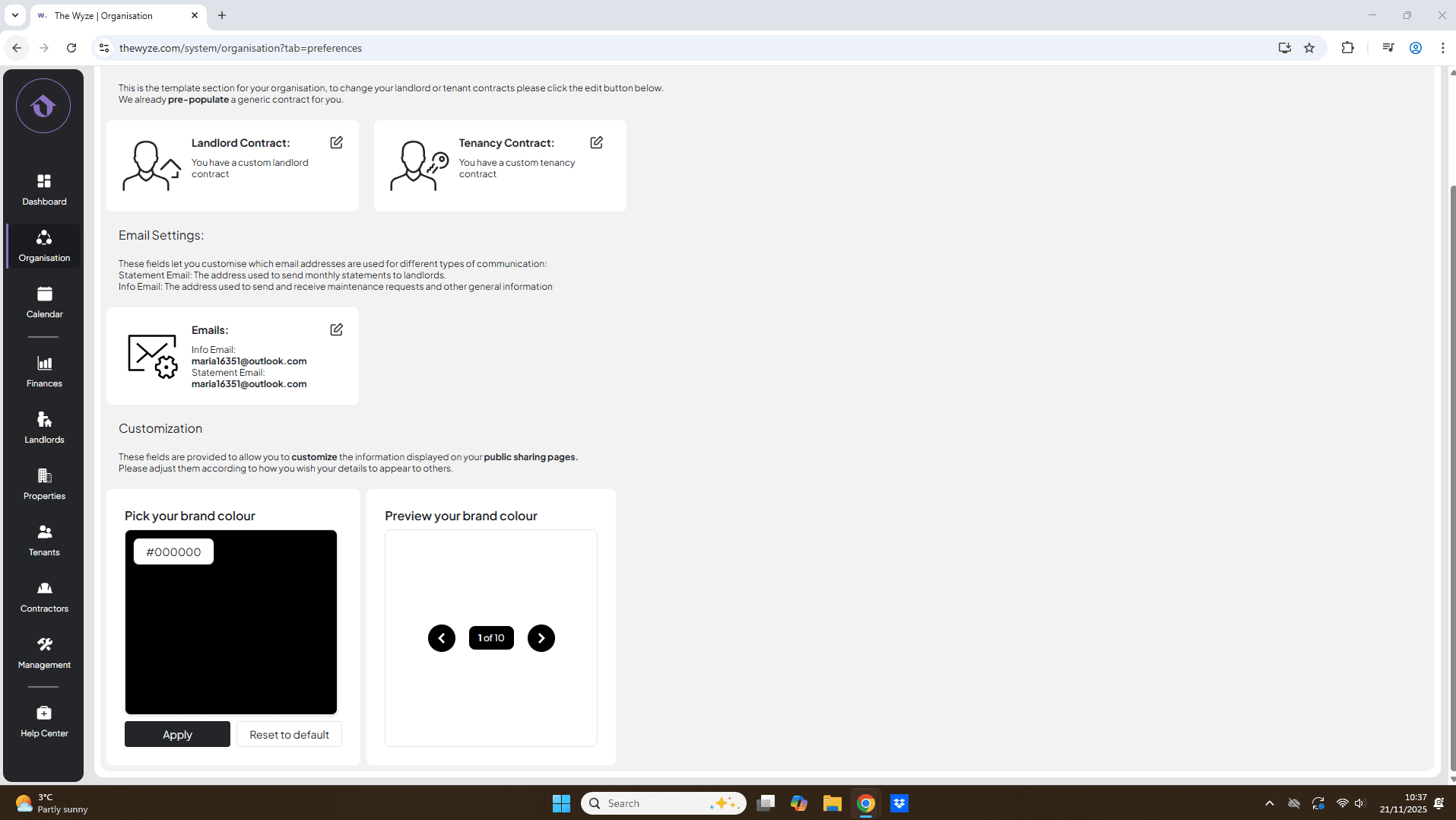The image size is (1456, 820).
Task: Show next brand colour preview page
Action: (x=541, y=637)
